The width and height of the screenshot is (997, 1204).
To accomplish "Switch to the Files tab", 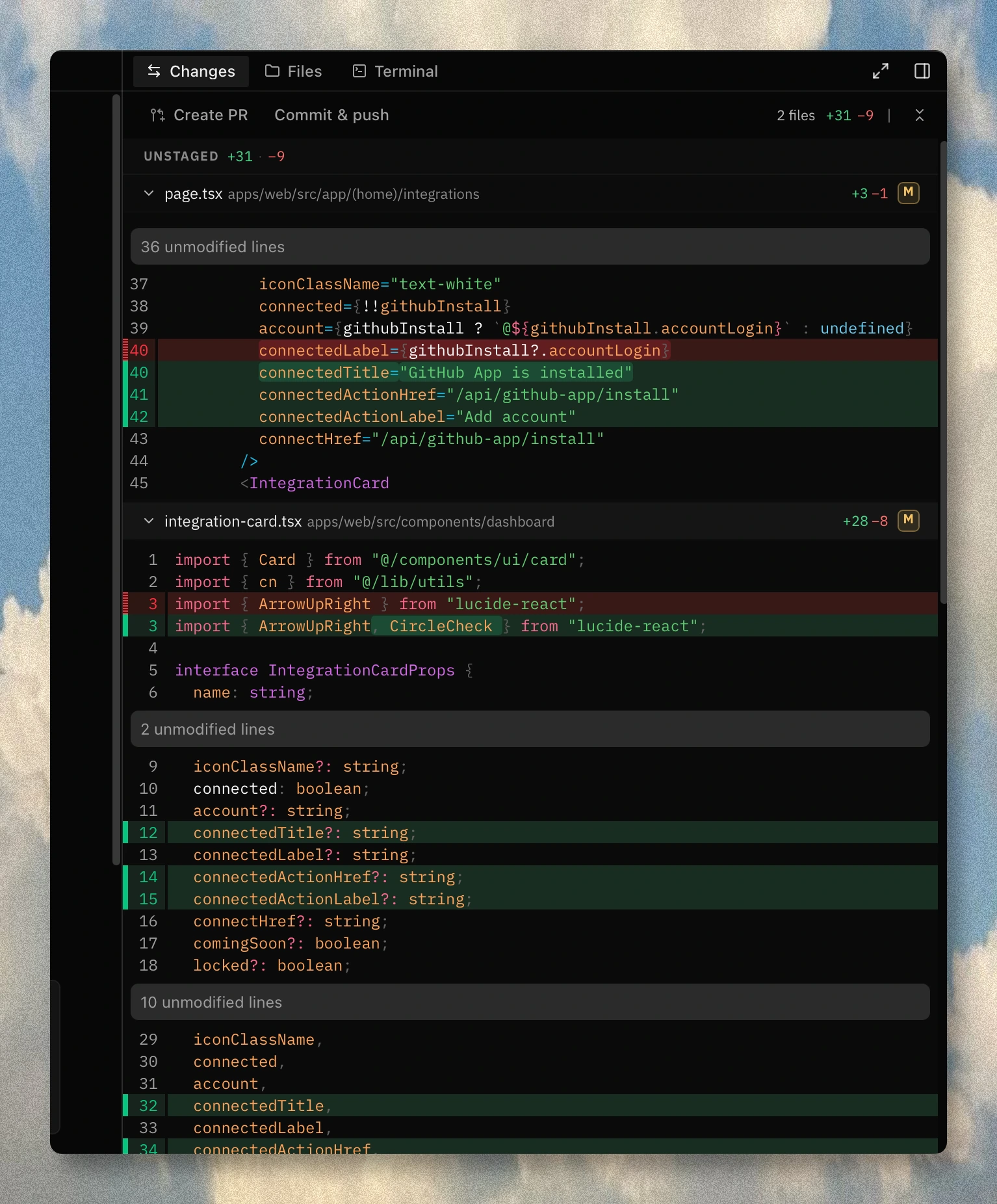I will pos(294,72).
